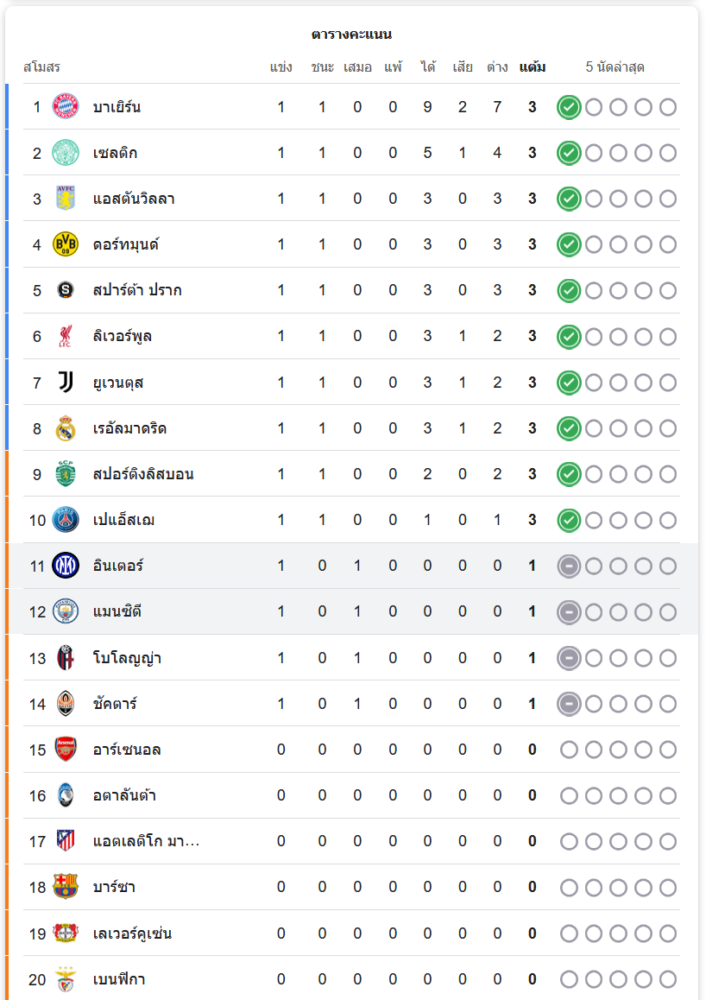This screenshot has height=1000, width=706.
Task: Click the Borussia Dortmund BVB logo
Action: click(x=65, y=244)
